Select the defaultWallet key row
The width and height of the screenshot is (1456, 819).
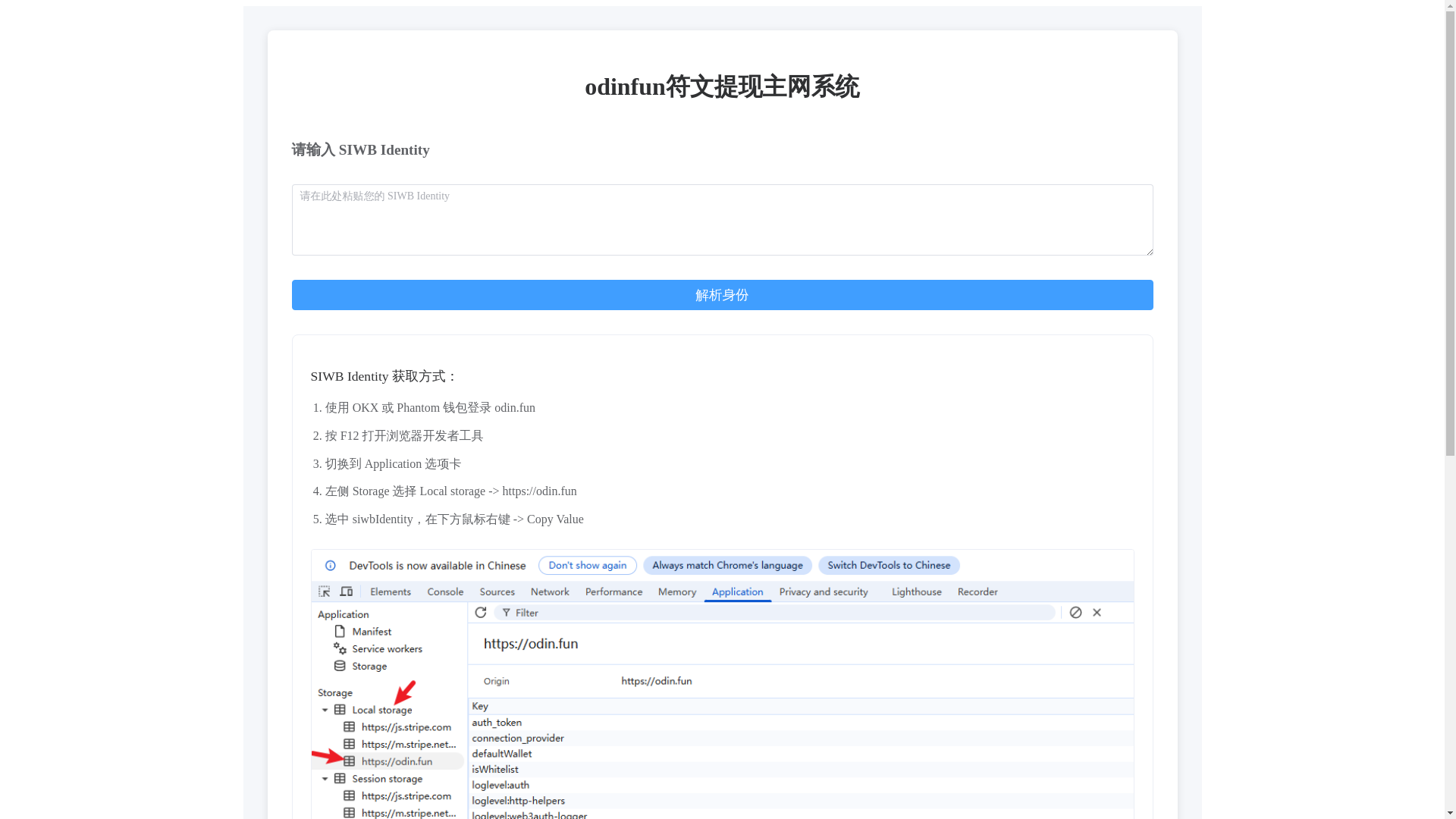(x=801, y=754)
